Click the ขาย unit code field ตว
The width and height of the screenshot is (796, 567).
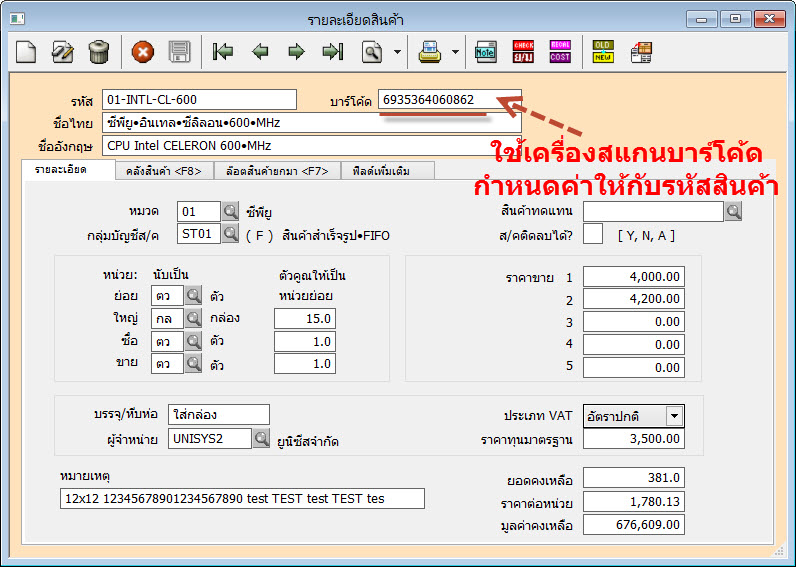click(168, 364)
